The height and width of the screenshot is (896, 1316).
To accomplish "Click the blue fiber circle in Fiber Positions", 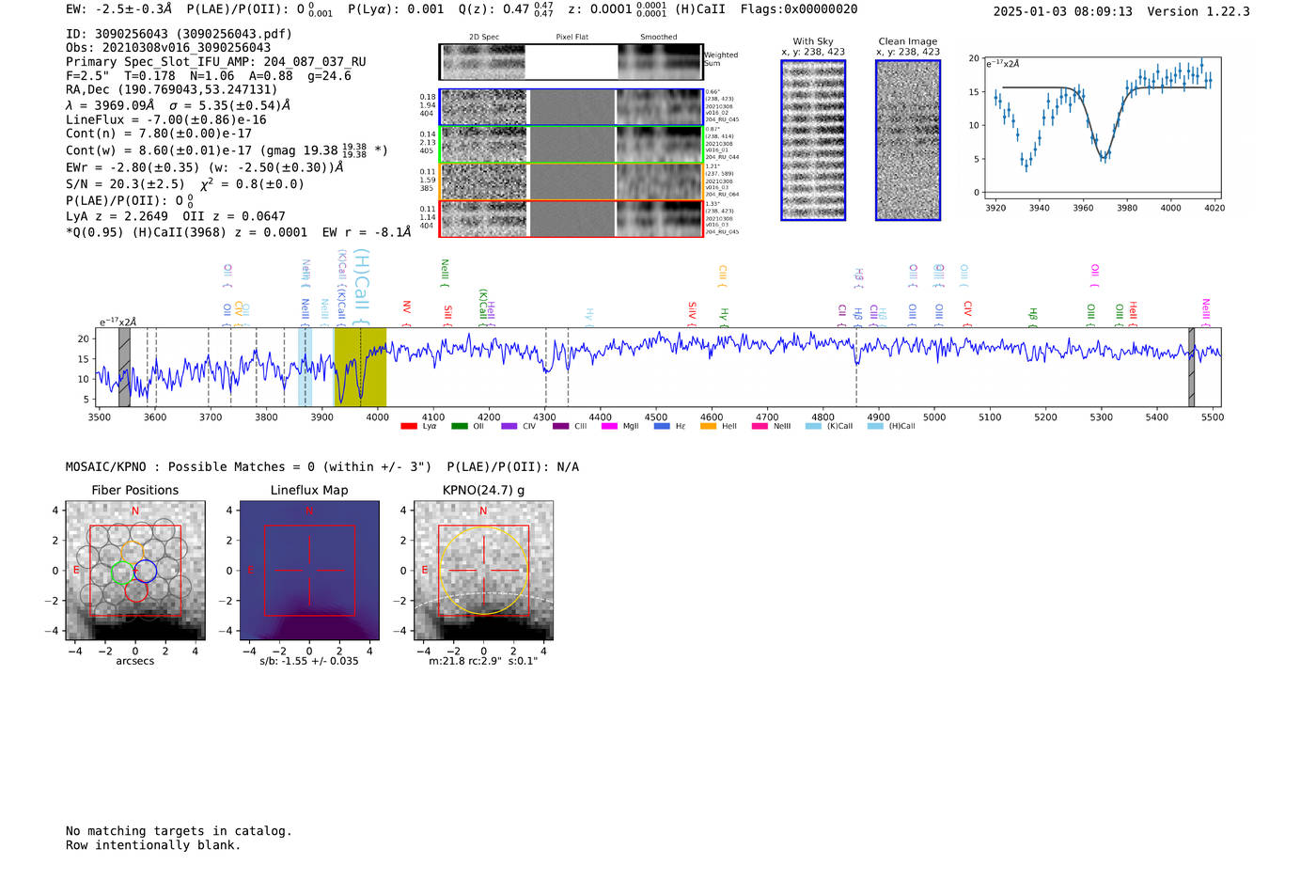I will coord(145,571).
